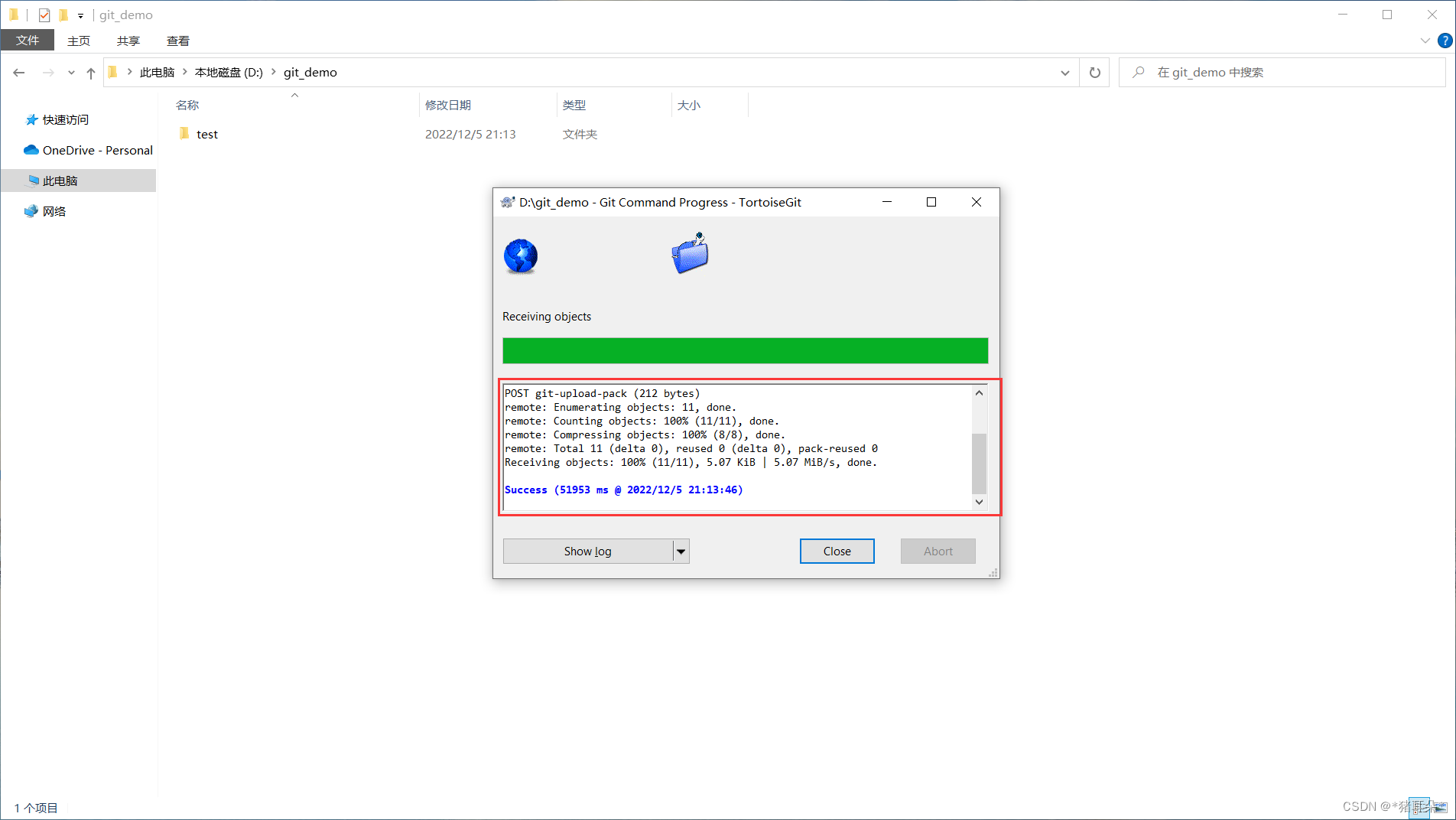Screen dimensions: 1456x820
Task: Open the test folder
Action: pos(206,133)
